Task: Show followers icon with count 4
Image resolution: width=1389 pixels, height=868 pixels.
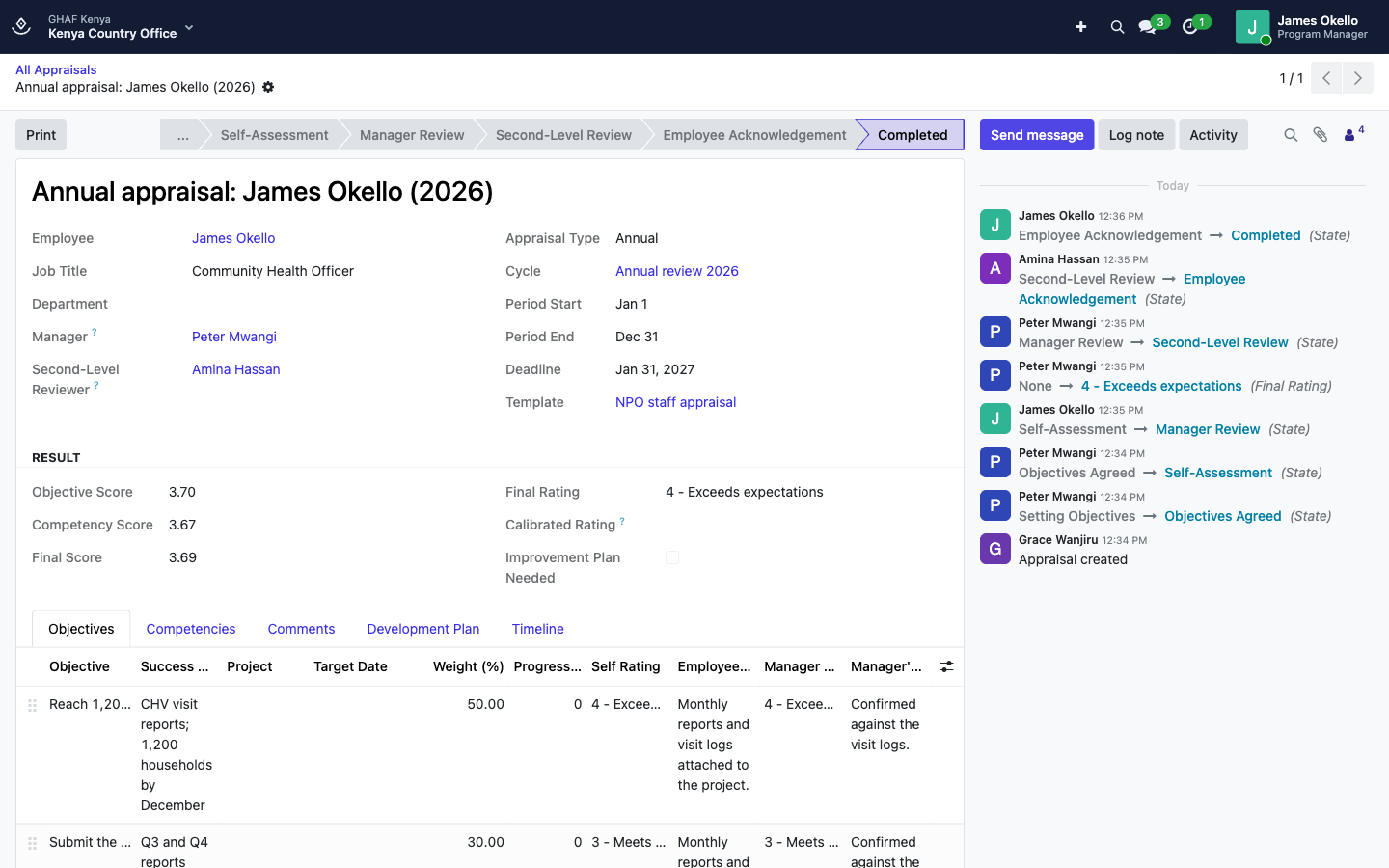Action: [x=1353, y=134]
